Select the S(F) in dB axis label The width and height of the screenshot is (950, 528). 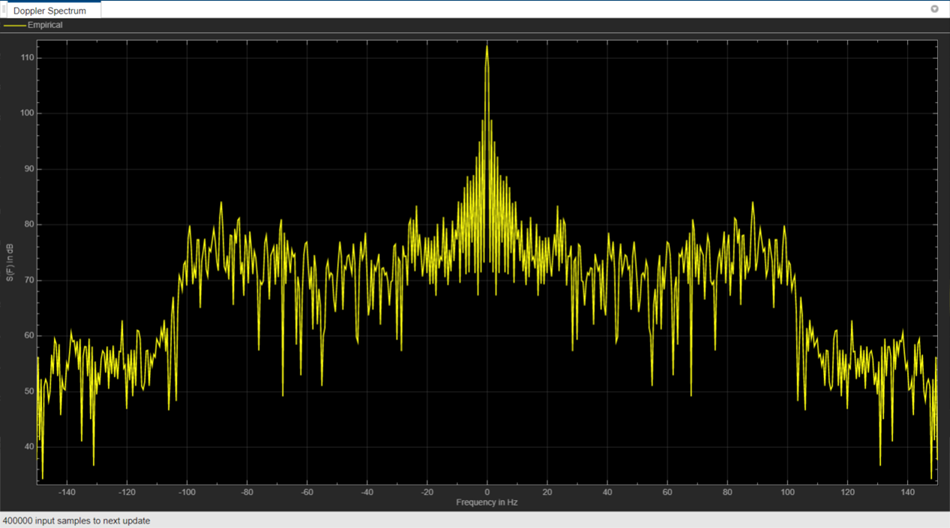[10, 262]
